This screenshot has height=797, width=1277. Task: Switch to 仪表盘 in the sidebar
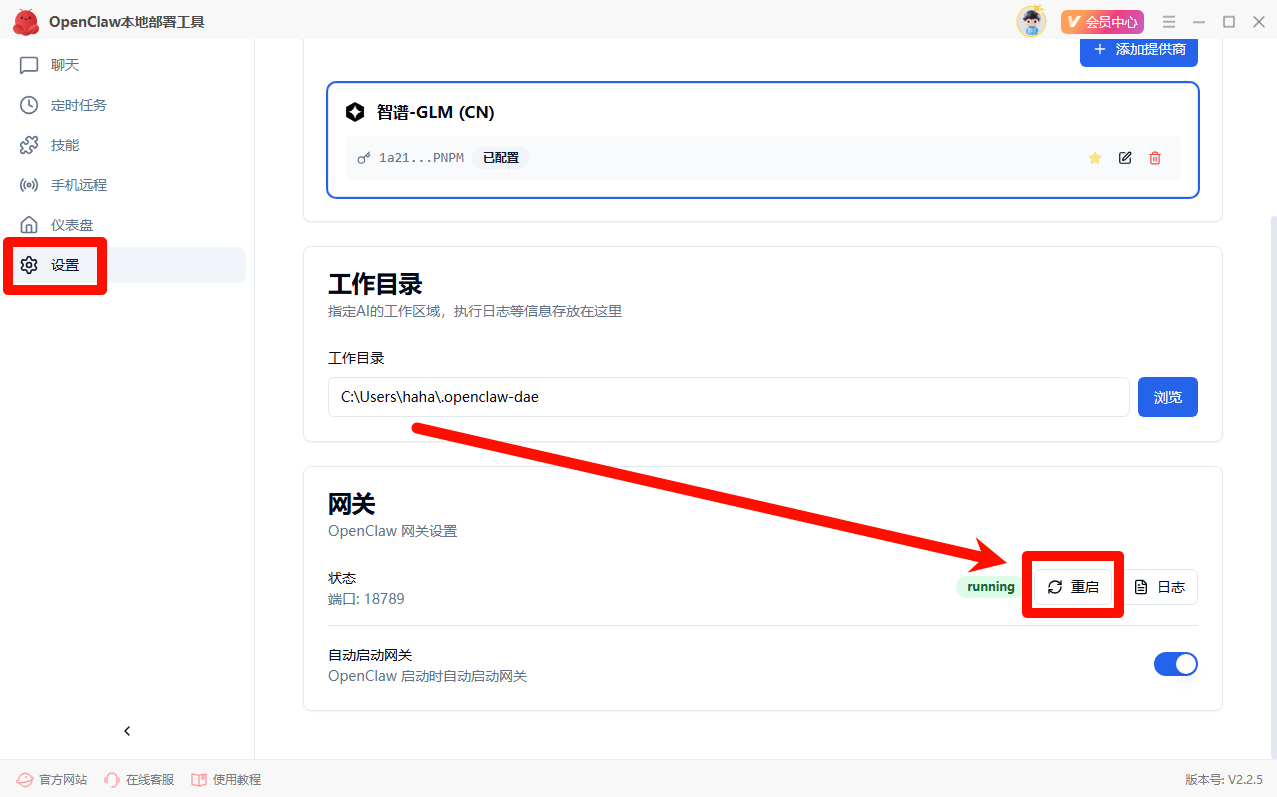tap(71, 225)
